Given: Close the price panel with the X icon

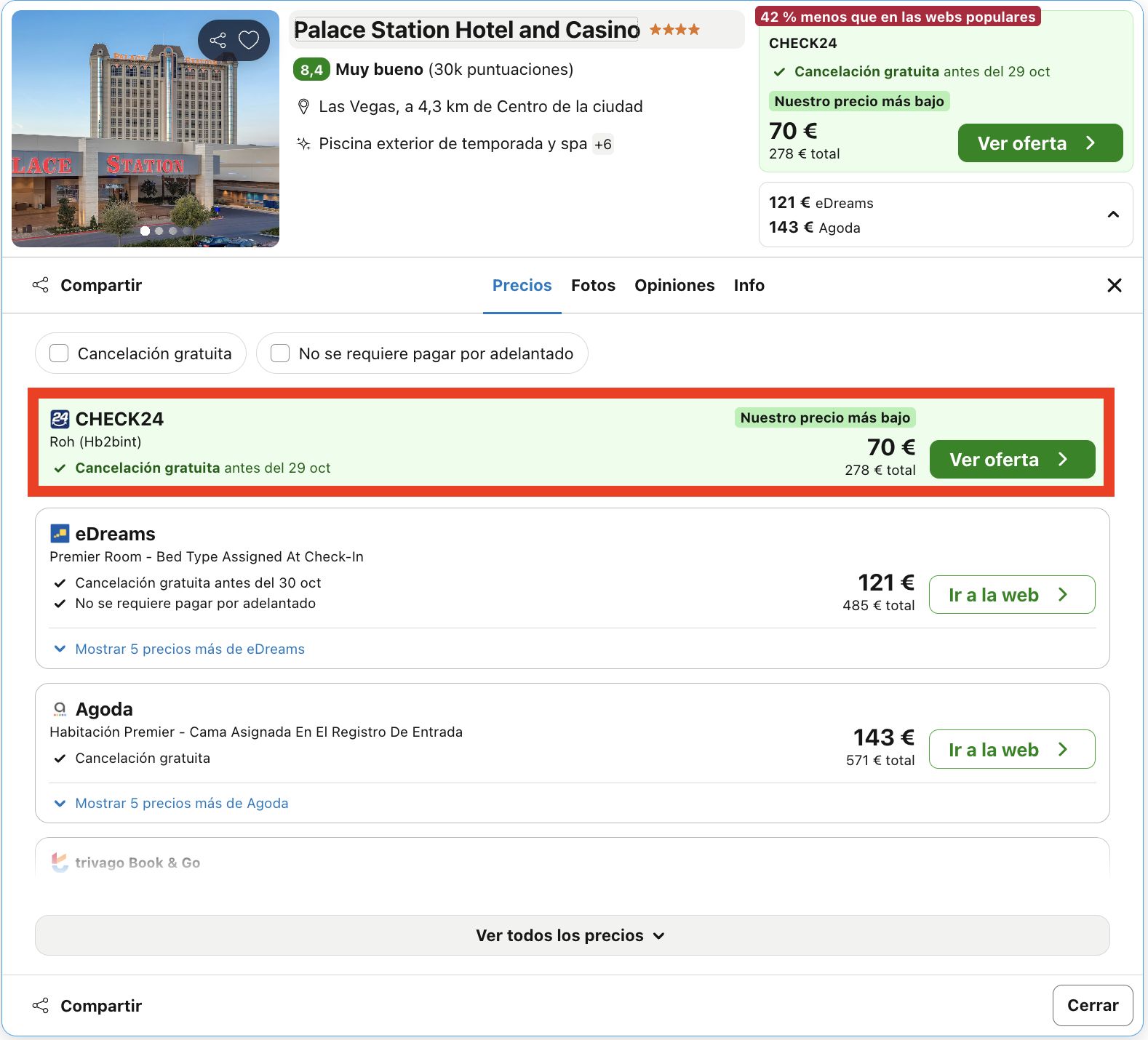Looking at the screenshot, I should (x=1115, y=285).
